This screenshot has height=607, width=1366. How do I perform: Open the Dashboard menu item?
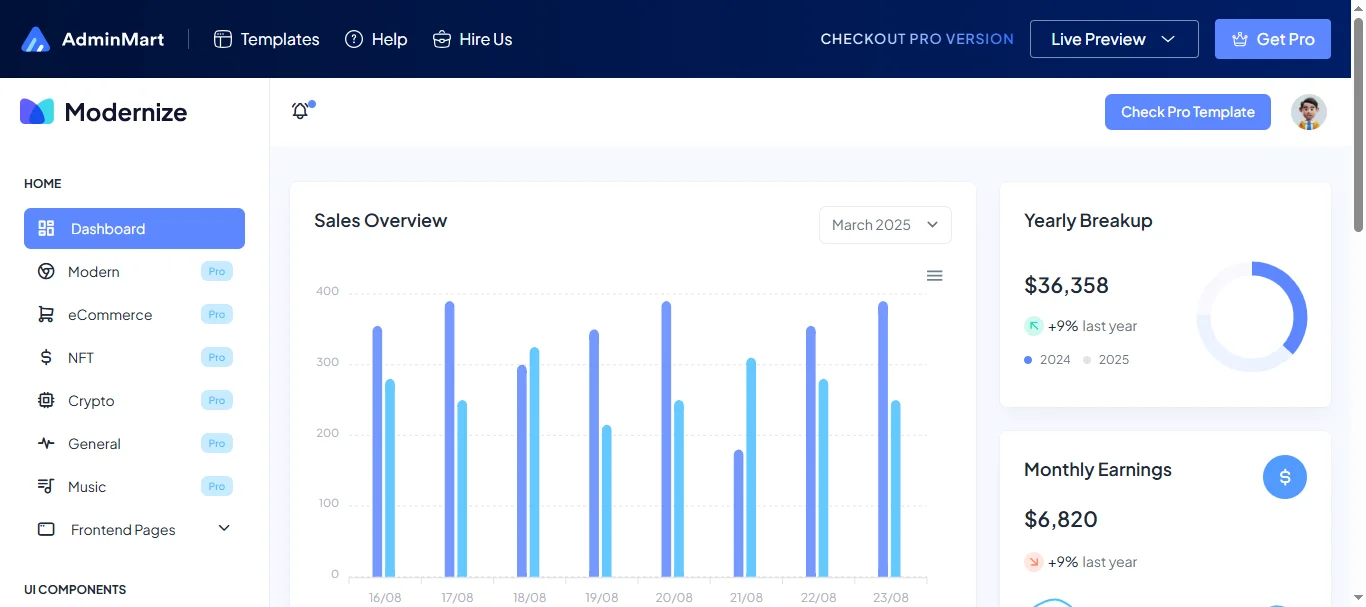click(x=134, y=229)
